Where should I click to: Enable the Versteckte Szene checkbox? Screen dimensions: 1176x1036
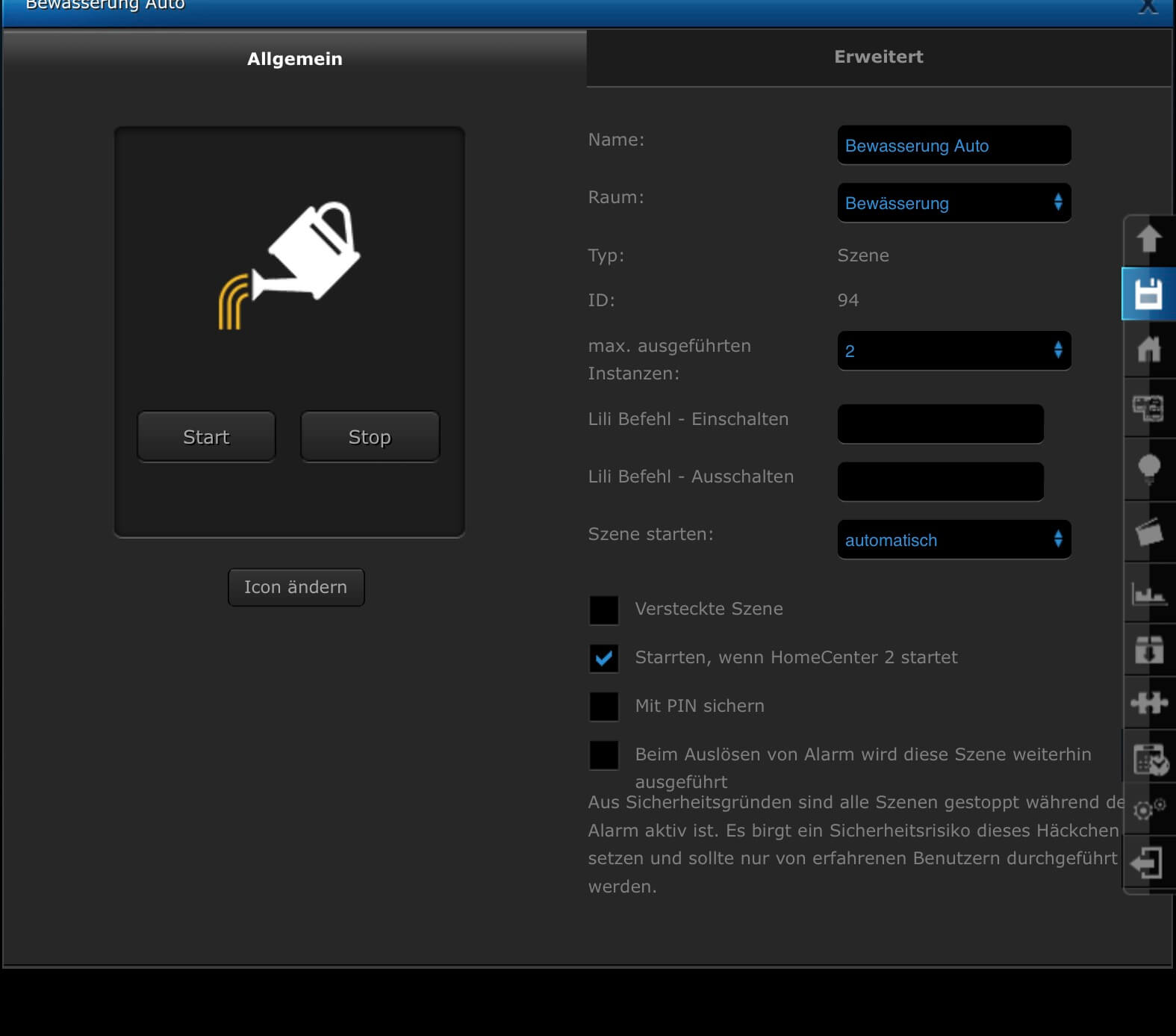[603, 609]
